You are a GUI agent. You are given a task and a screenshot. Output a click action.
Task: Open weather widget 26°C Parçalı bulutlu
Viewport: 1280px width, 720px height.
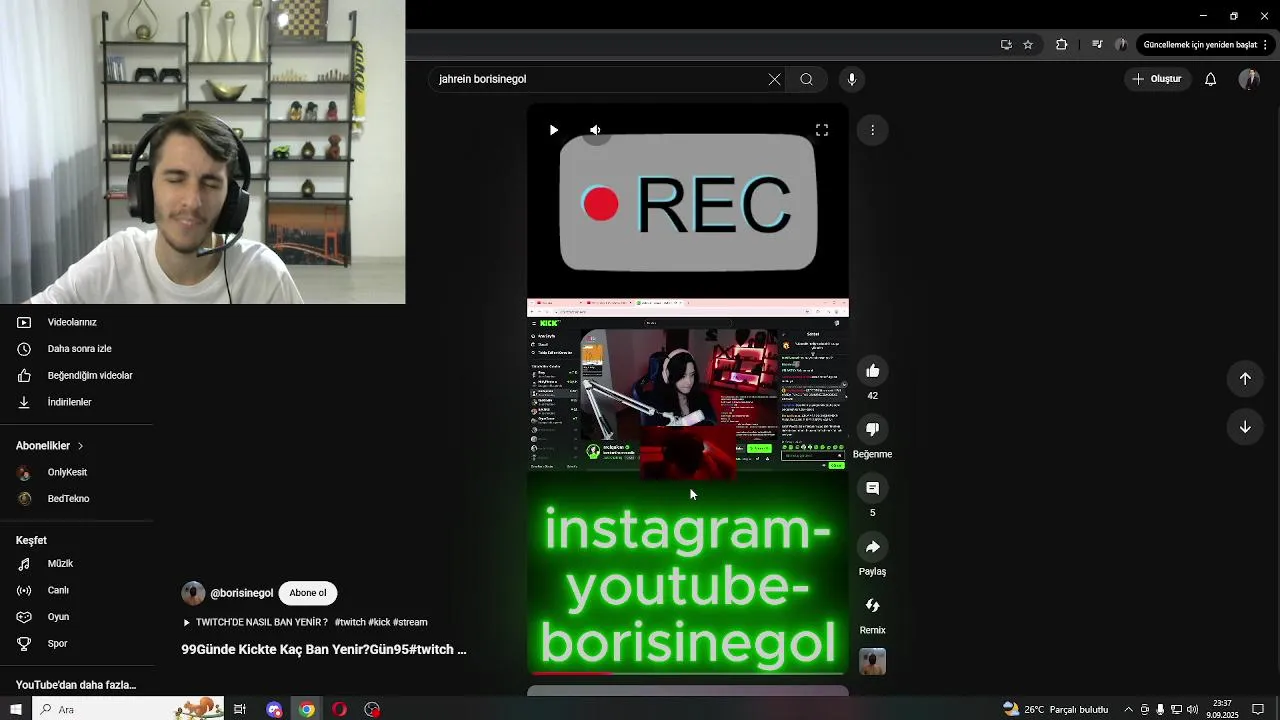click(x=1056, y=709)
